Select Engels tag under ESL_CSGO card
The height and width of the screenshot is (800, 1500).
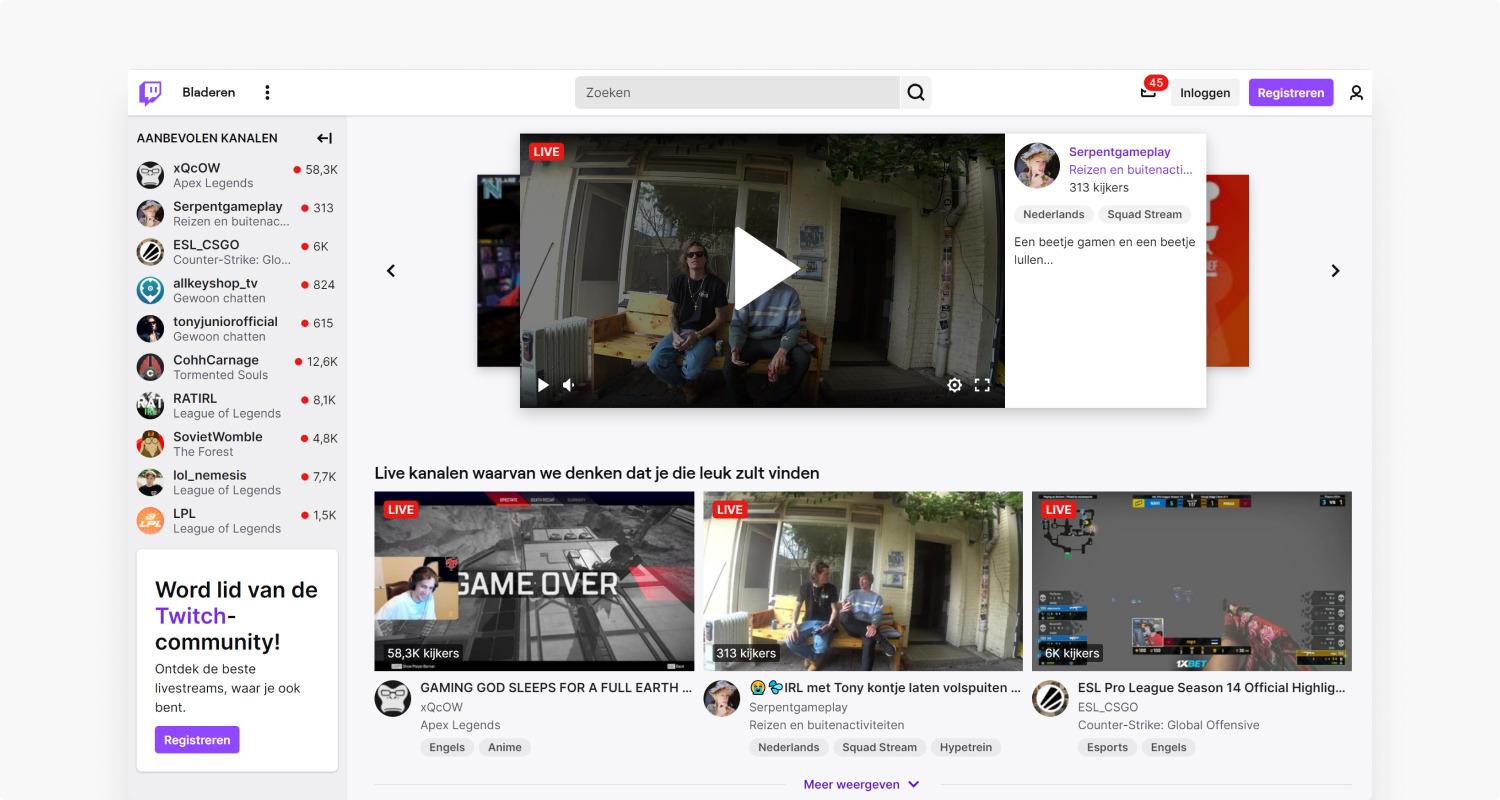(1168, 747)
